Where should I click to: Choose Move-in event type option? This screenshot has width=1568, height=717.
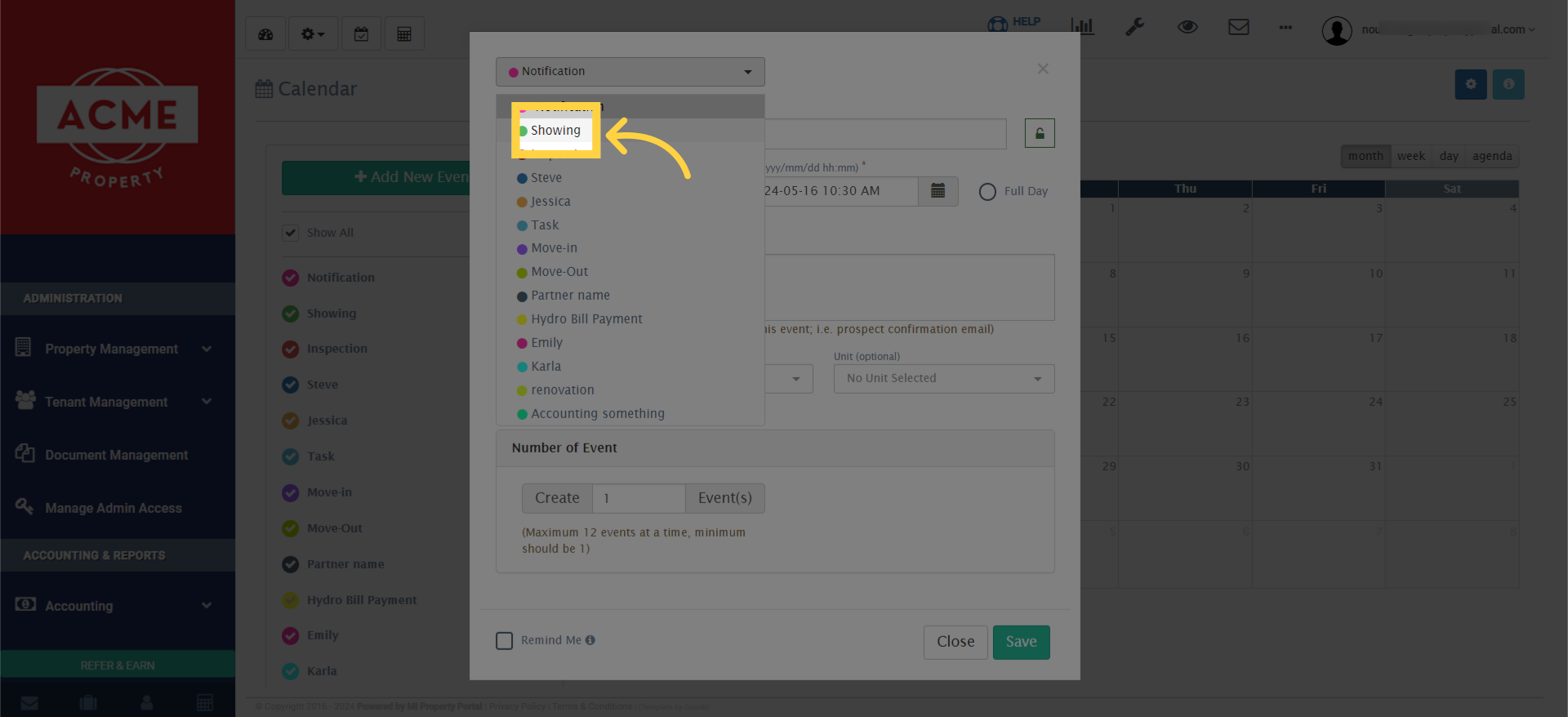click(x=630, y=248)
